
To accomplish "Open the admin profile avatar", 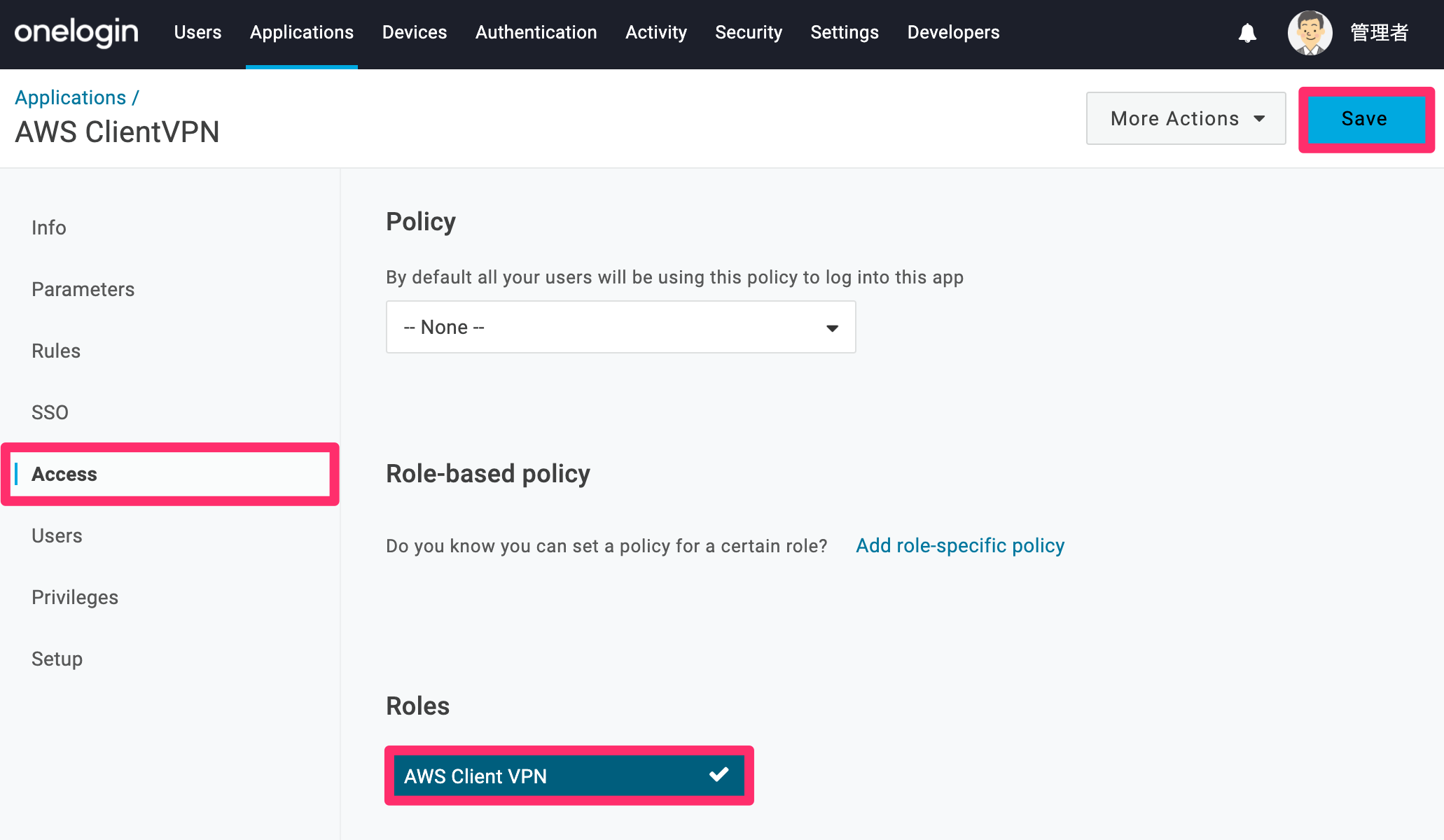I will pos(1310,33).
